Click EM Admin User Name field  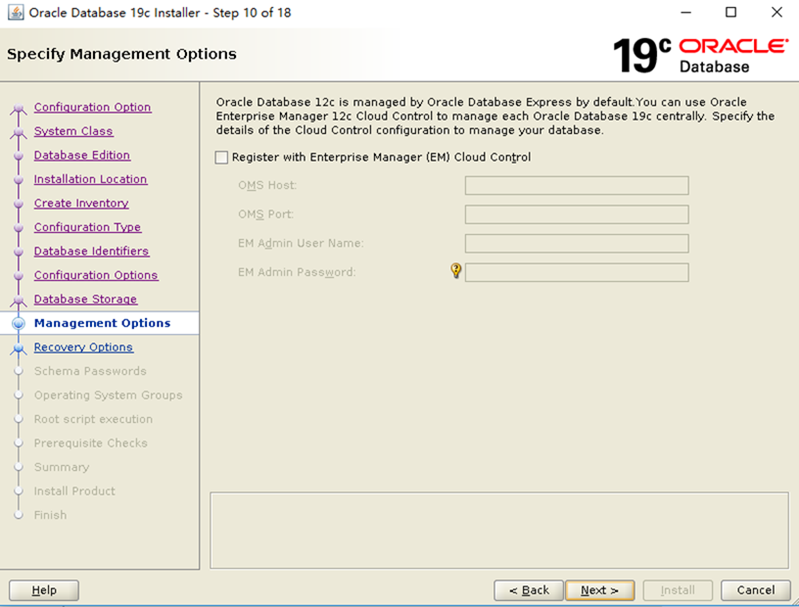[x=576, y=243]
